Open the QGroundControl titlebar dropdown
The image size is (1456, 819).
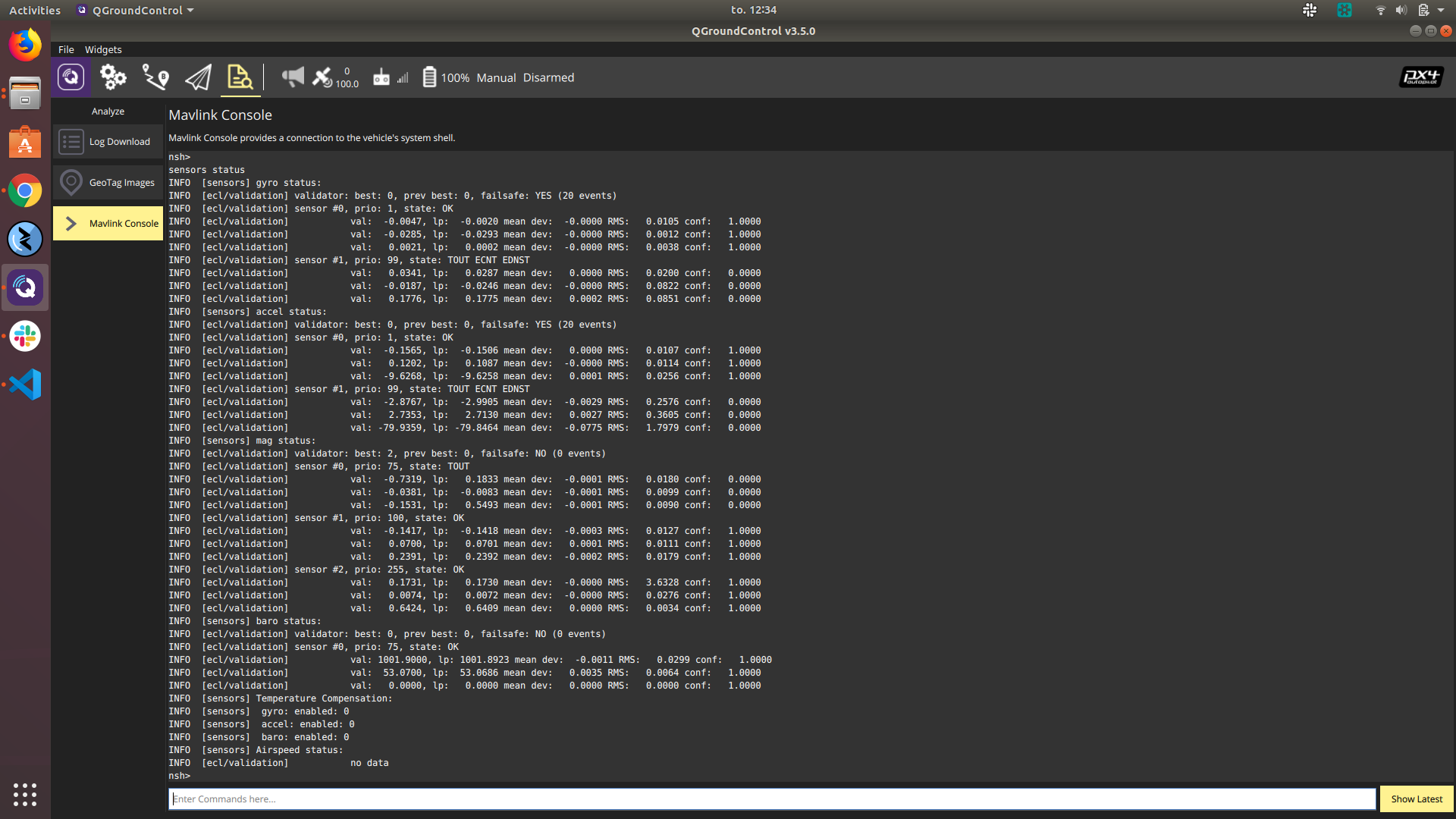point(134,10)
